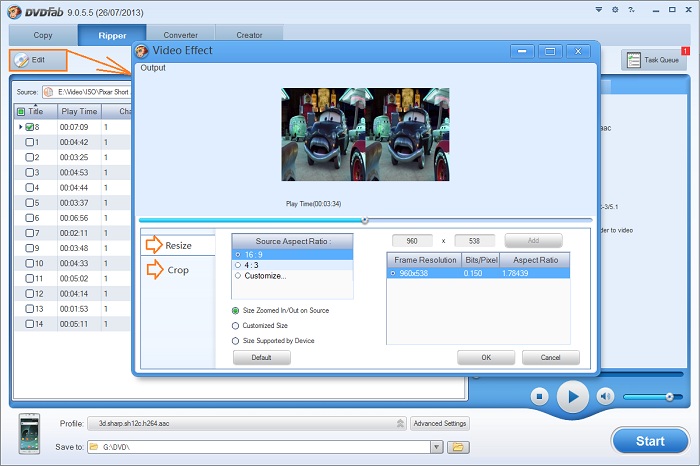The width and height of the screenshot is (700, 466).
Task: Mute the preview volume speaker icon
Action: pyautogui.click(x=605, y=396)
